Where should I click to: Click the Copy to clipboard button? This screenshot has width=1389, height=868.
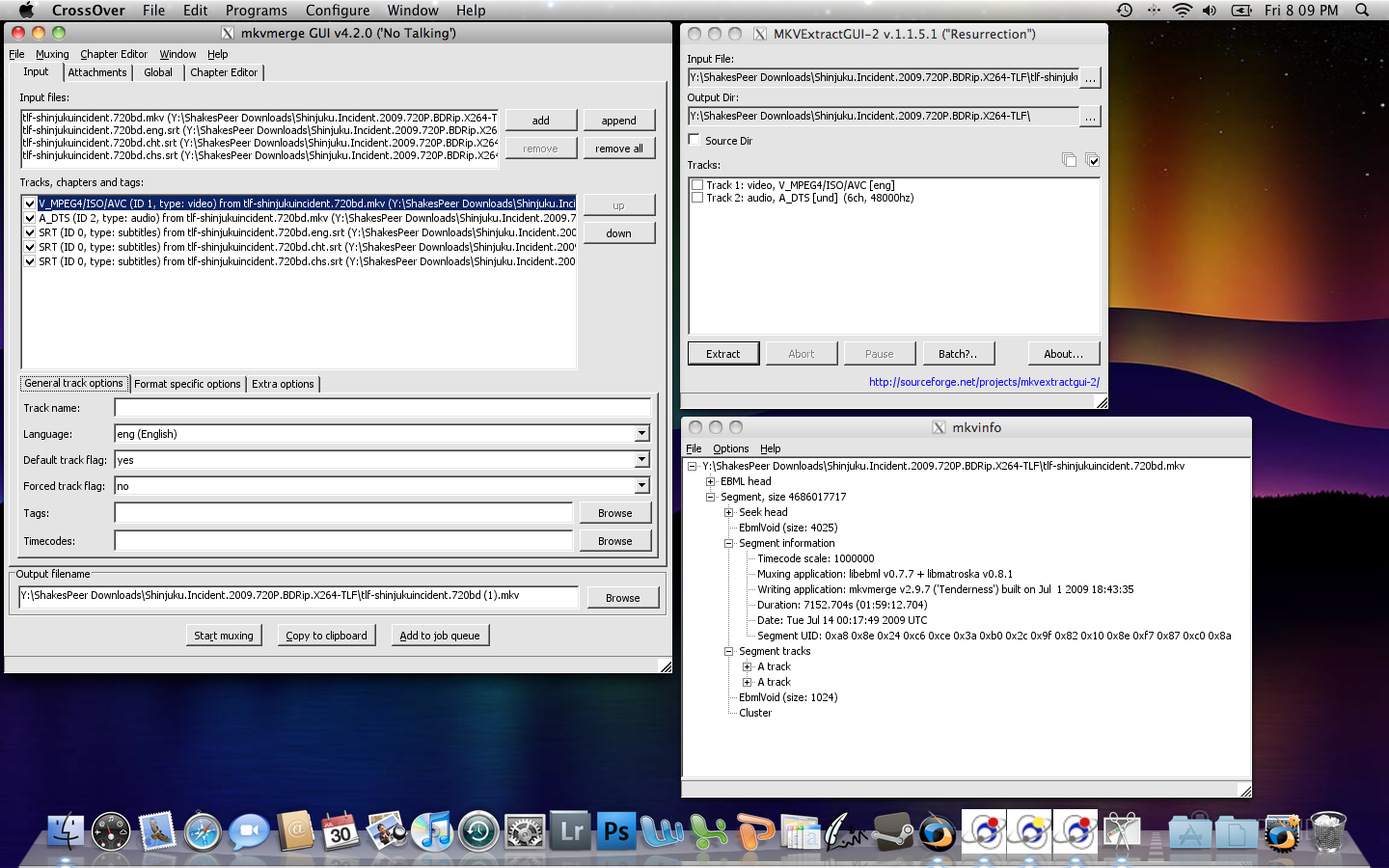[326, 636]
